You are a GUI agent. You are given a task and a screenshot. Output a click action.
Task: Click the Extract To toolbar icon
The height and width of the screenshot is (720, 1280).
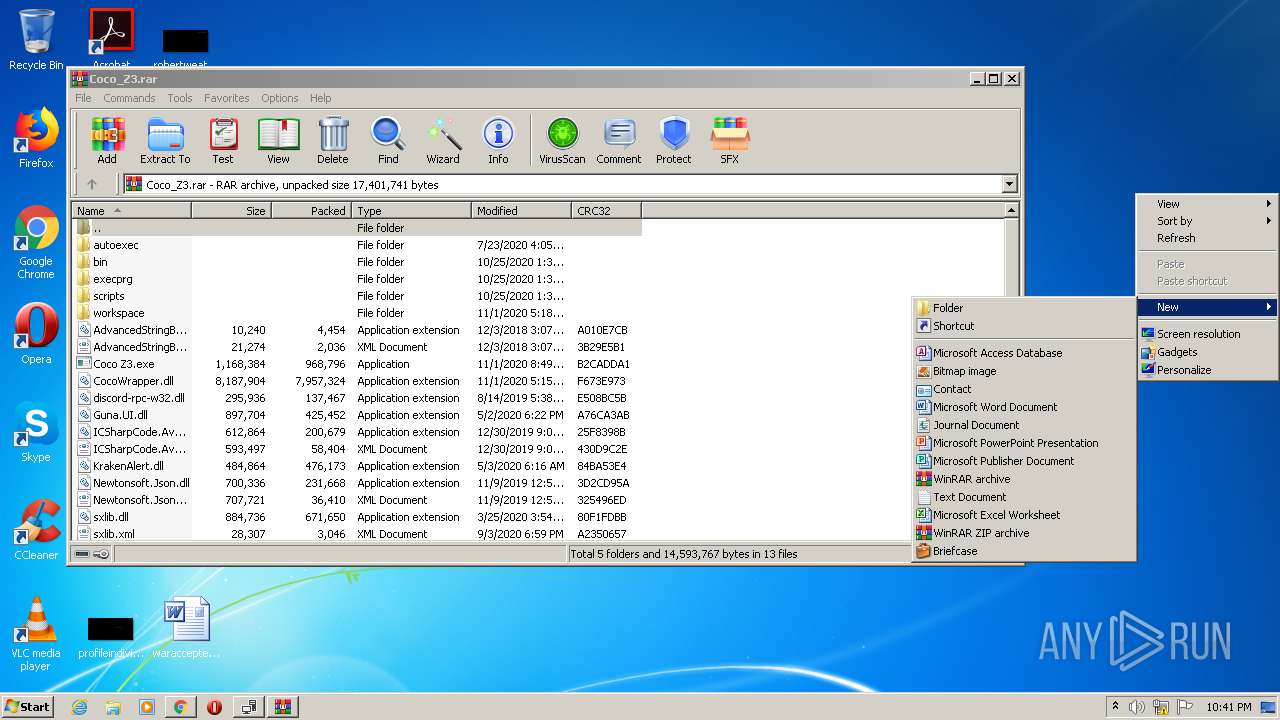(x=165, y=140)
